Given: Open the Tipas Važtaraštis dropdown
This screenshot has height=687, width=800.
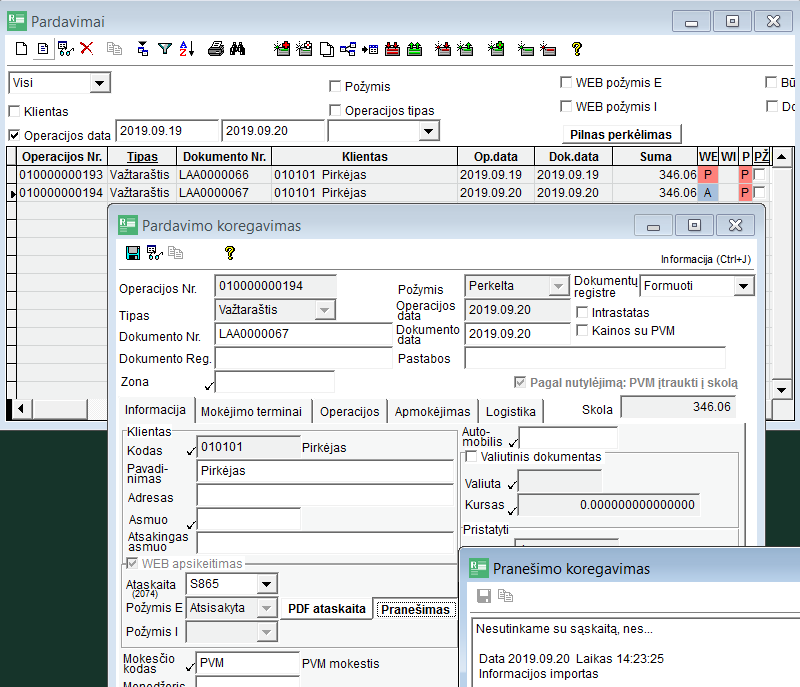Looking at the screenshot, I should 324,310.
